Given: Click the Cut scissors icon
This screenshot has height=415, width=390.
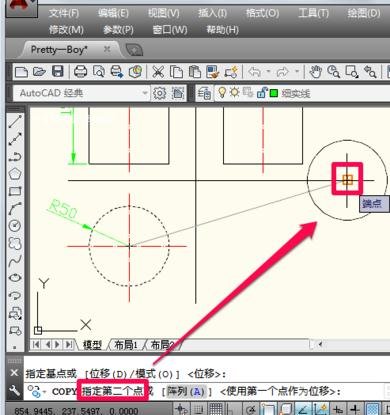Looking at the screenshot, I should pyautogui.click(x=158, y=72).
